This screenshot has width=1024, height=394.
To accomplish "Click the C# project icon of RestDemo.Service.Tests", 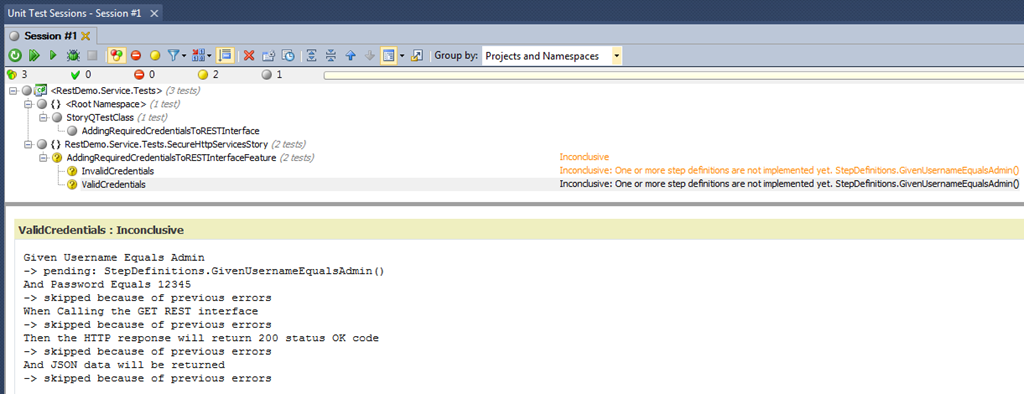I will 41,90.
